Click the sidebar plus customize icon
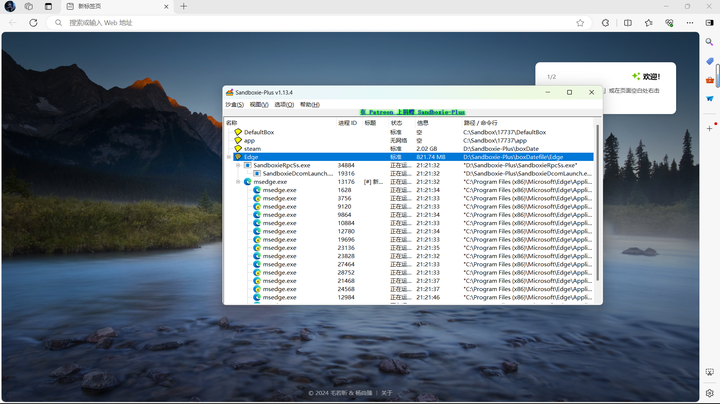Image resolution: width=720 pixels, height=404 pixels. coord(709,129)
